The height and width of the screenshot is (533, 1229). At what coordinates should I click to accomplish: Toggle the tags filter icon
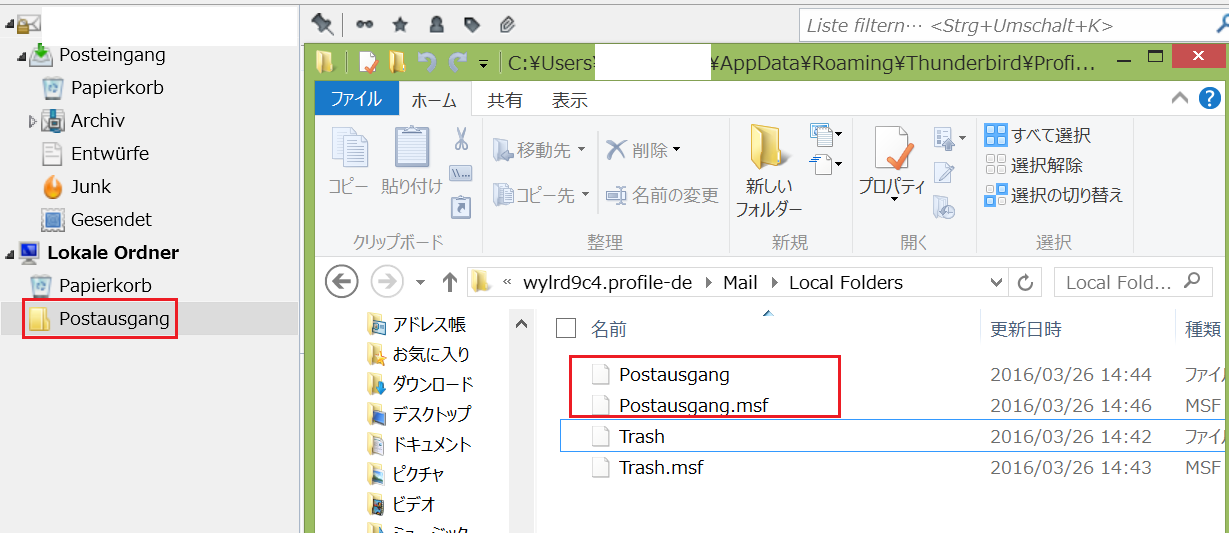471,24
